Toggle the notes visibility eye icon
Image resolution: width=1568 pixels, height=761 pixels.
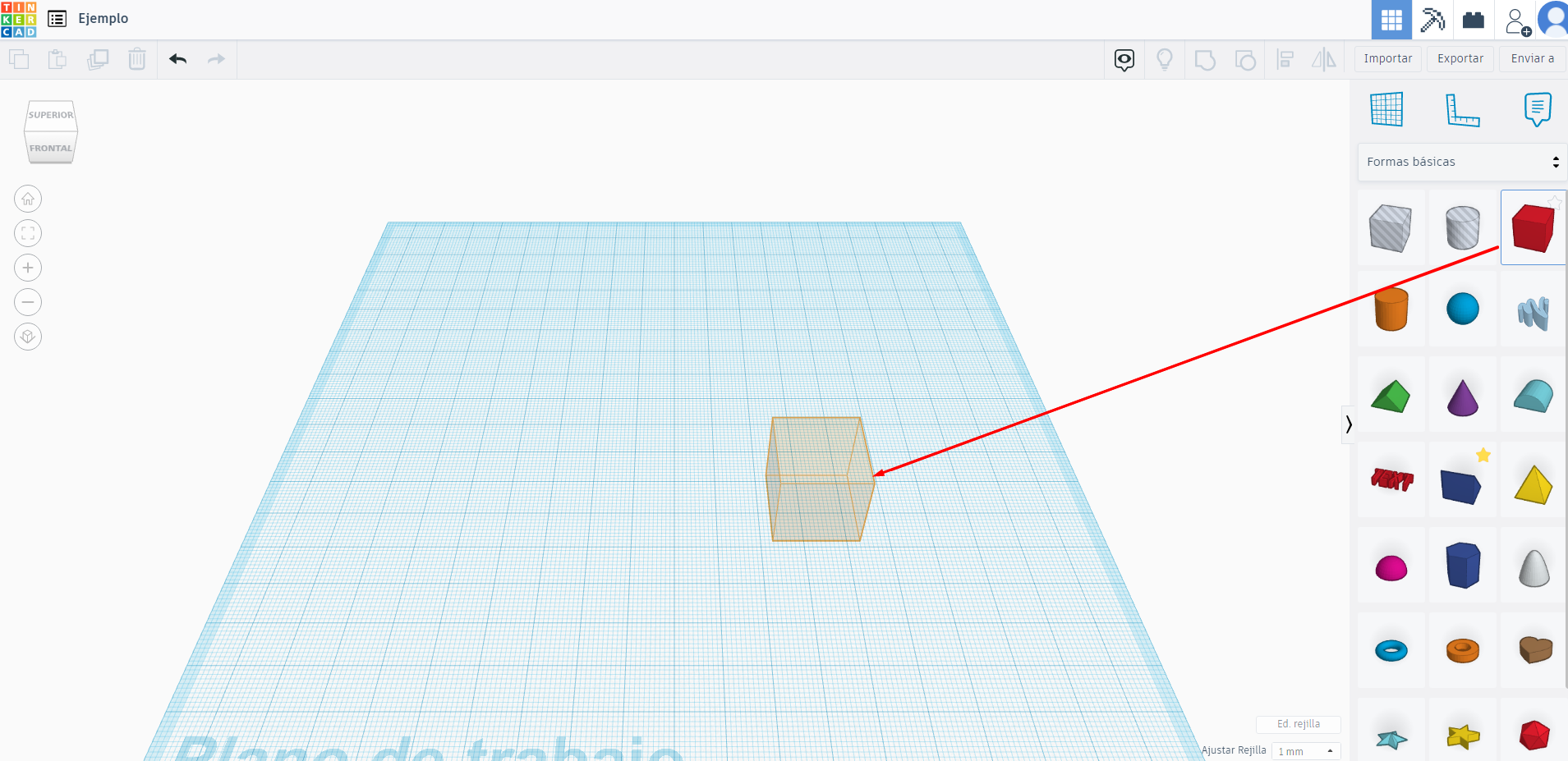(x=1124, y=60)
